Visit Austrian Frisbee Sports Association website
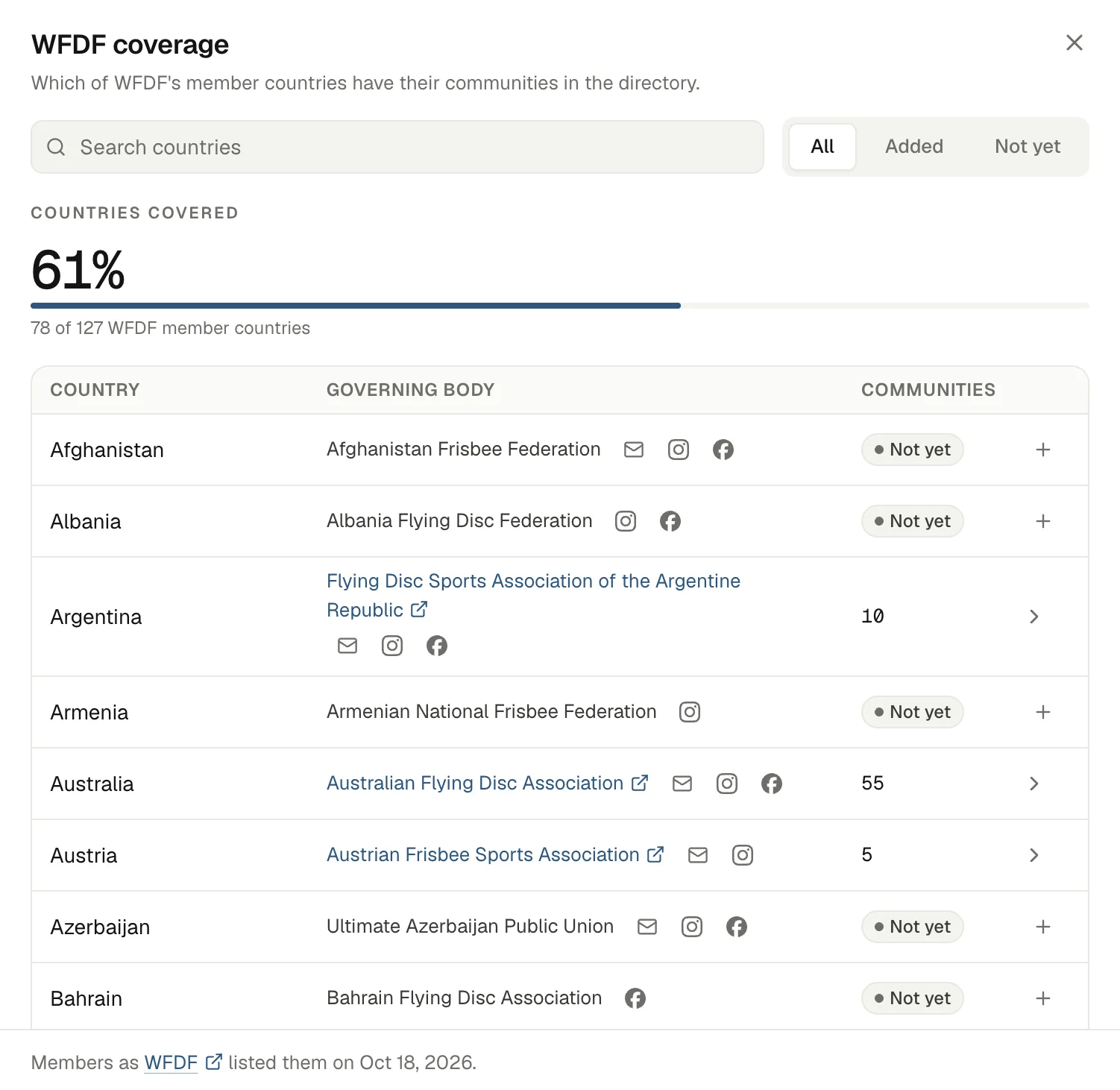Viewport: 1120px width, 1090px height. (495, 855)
